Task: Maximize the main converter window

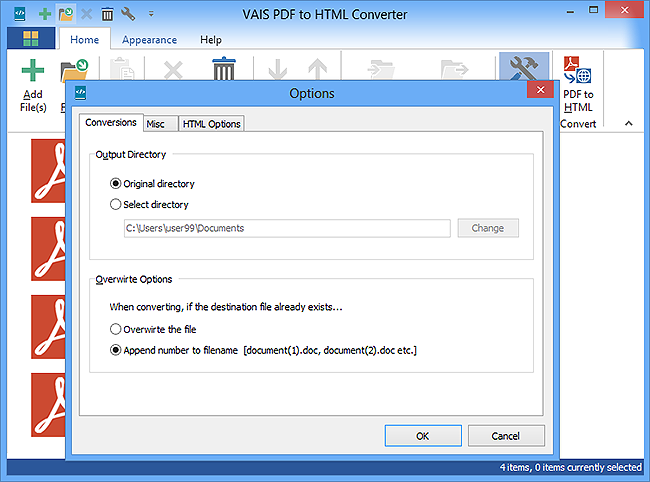Action: click(594, 10)
